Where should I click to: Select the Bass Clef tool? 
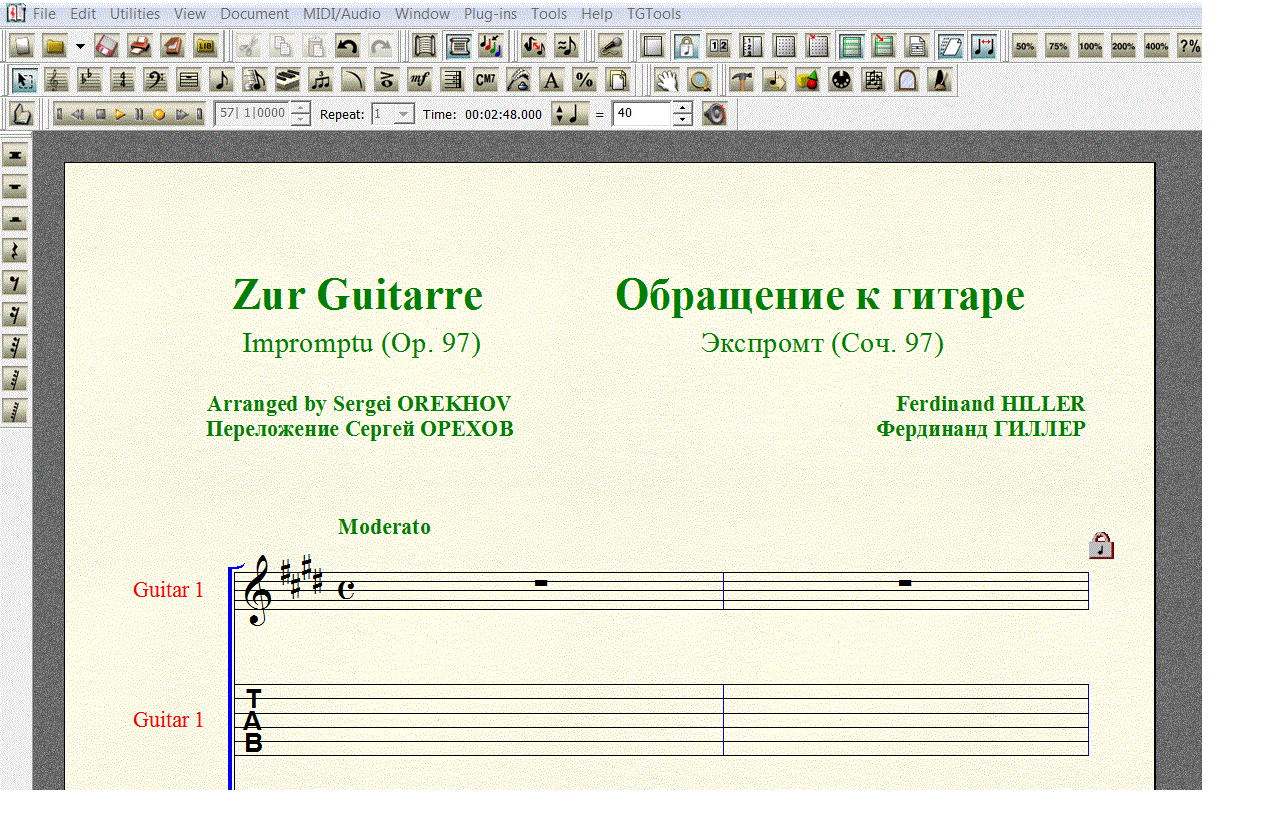click(155, 80)
